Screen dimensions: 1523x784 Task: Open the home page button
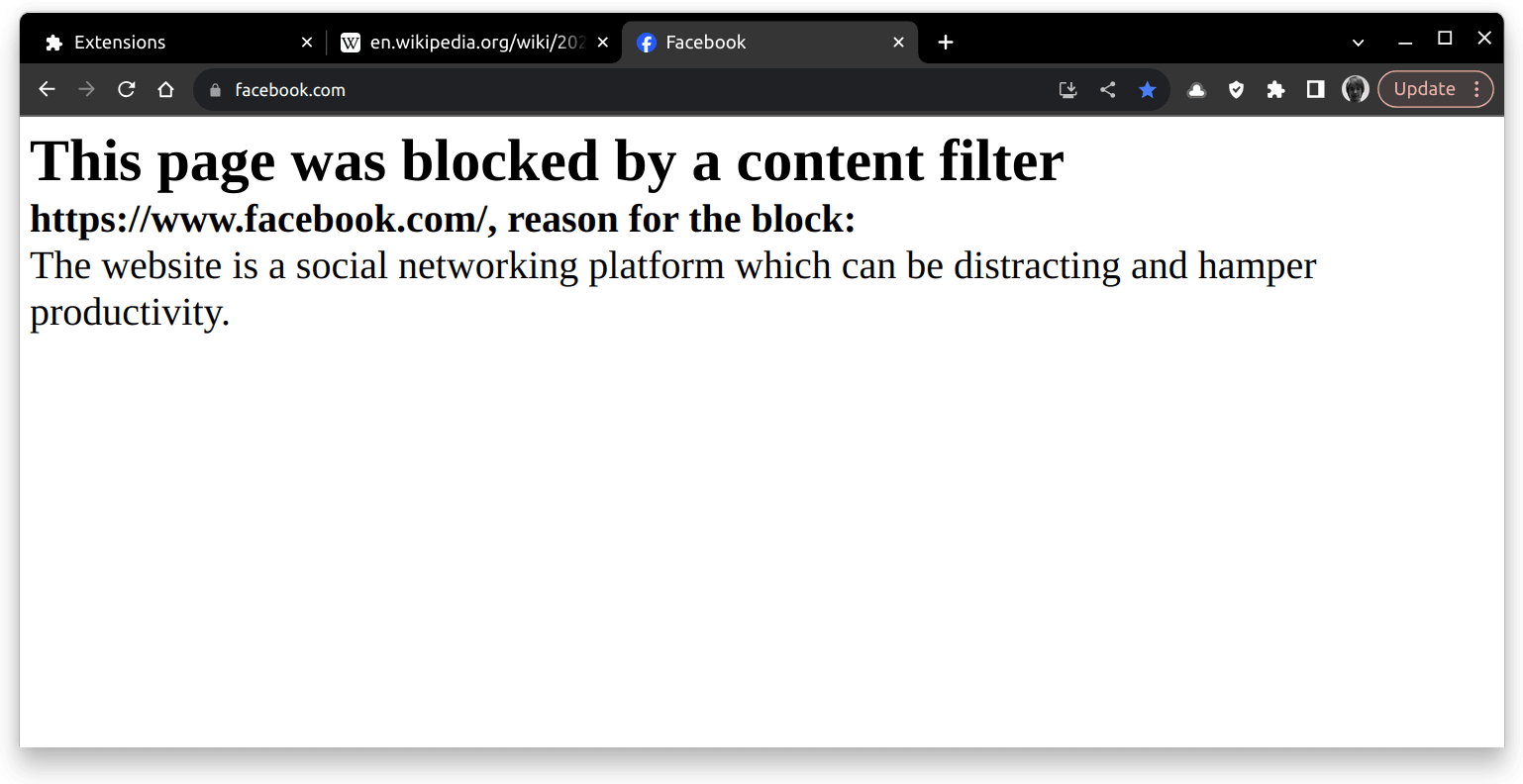pyautogui.click(x=165, y=89)
